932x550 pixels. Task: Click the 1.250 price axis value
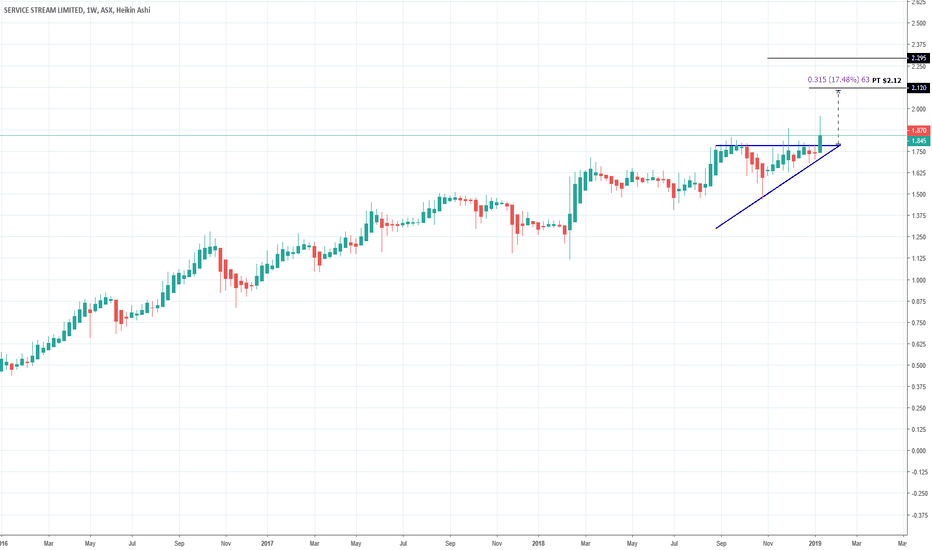[918, 237]
